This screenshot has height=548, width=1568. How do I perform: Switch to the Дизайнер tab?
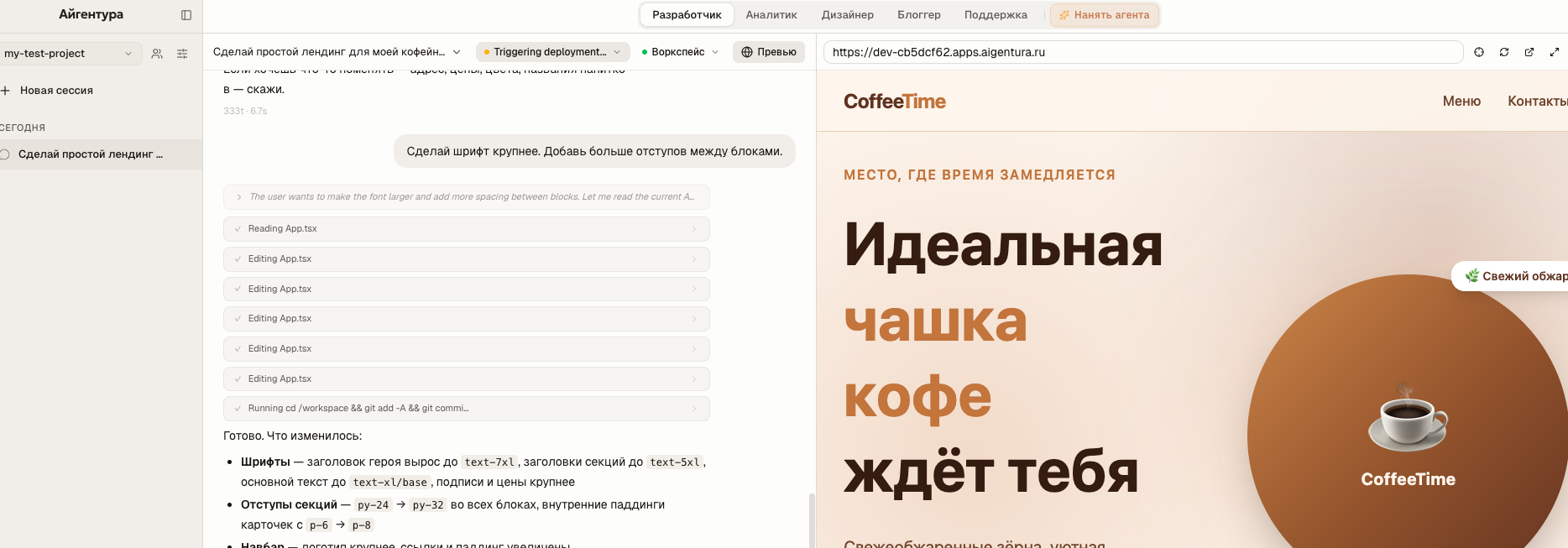848,15
